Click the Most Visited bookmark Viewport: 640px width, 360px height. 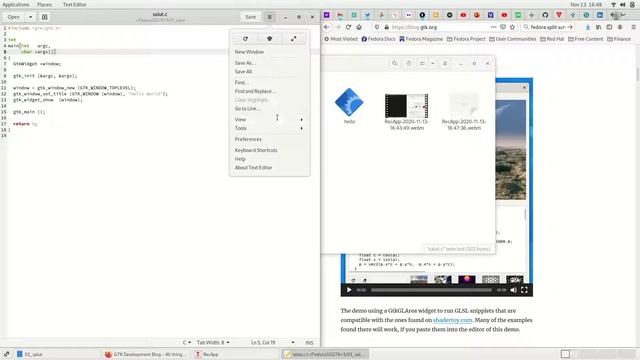click(341, 39)
